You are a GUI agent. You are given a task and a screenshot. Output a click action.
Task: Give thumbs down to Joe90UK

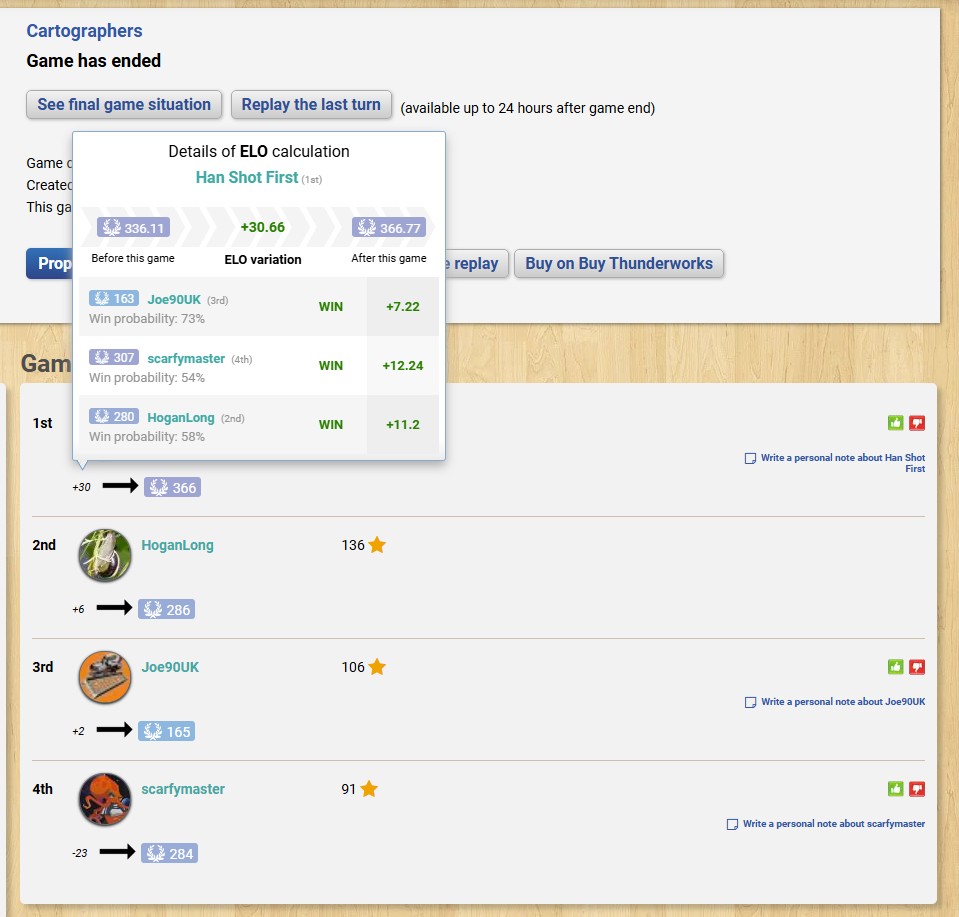pos(917,667)
